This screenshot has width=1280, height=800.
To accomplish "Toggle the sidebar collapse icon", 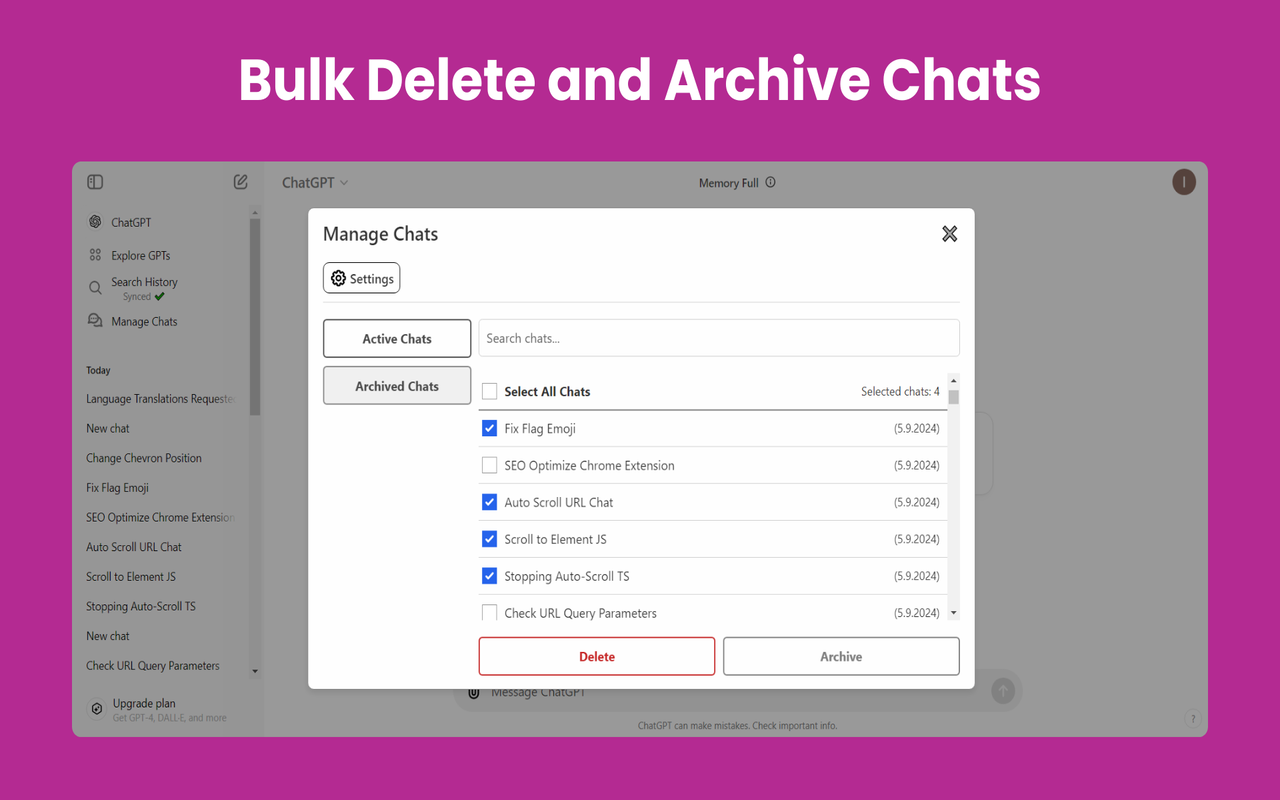I will pos(95,182).
